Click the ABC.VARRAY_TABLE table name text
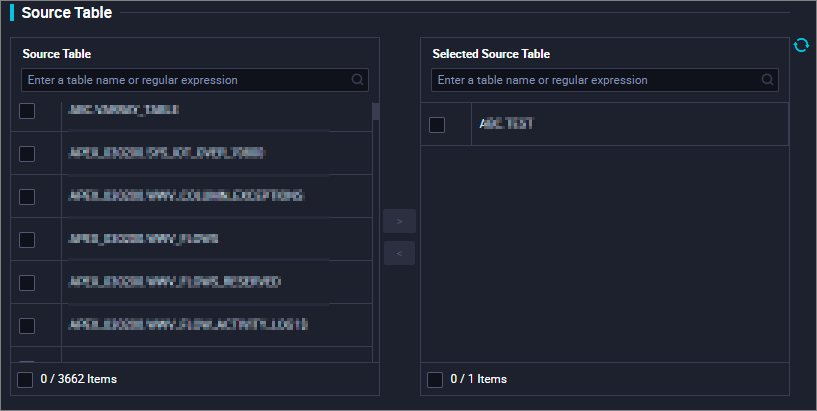Image resolution: width=817 pixels, height=411 pixels. coord(124,109)
